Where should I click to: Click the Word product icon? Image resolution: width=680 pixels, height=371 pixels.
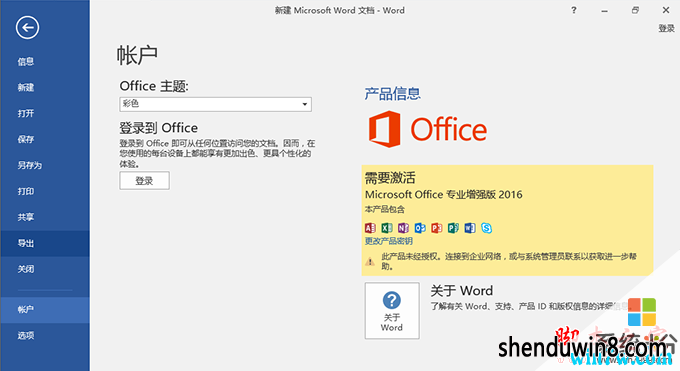(470, 228)
